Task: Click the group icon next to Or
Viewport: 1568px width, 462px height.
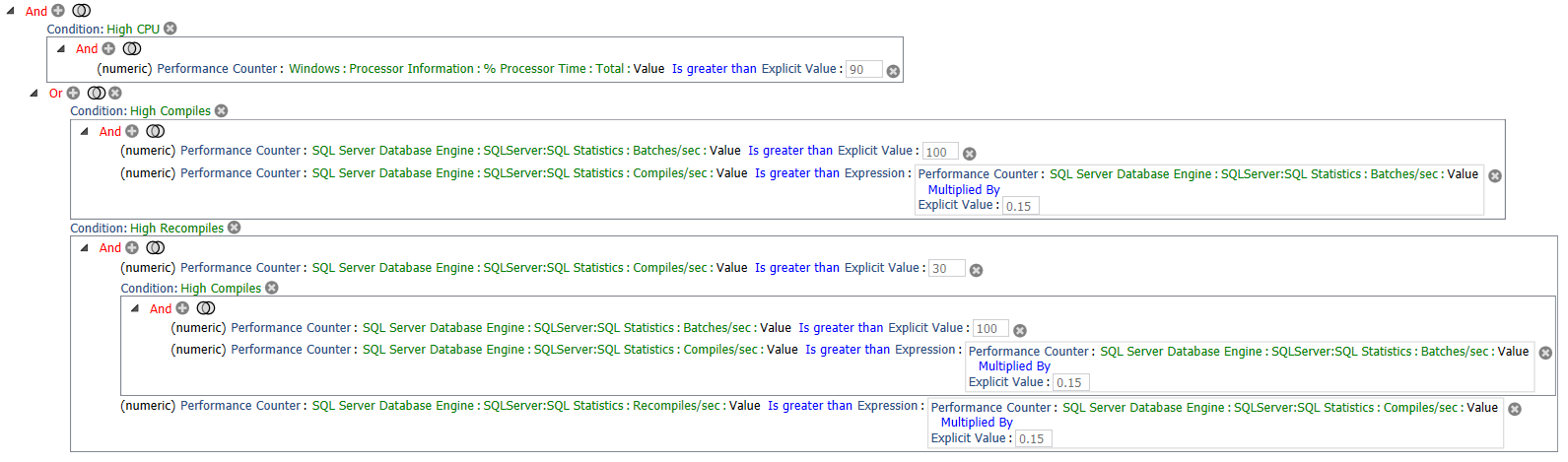Action: (x=96, y=93)
